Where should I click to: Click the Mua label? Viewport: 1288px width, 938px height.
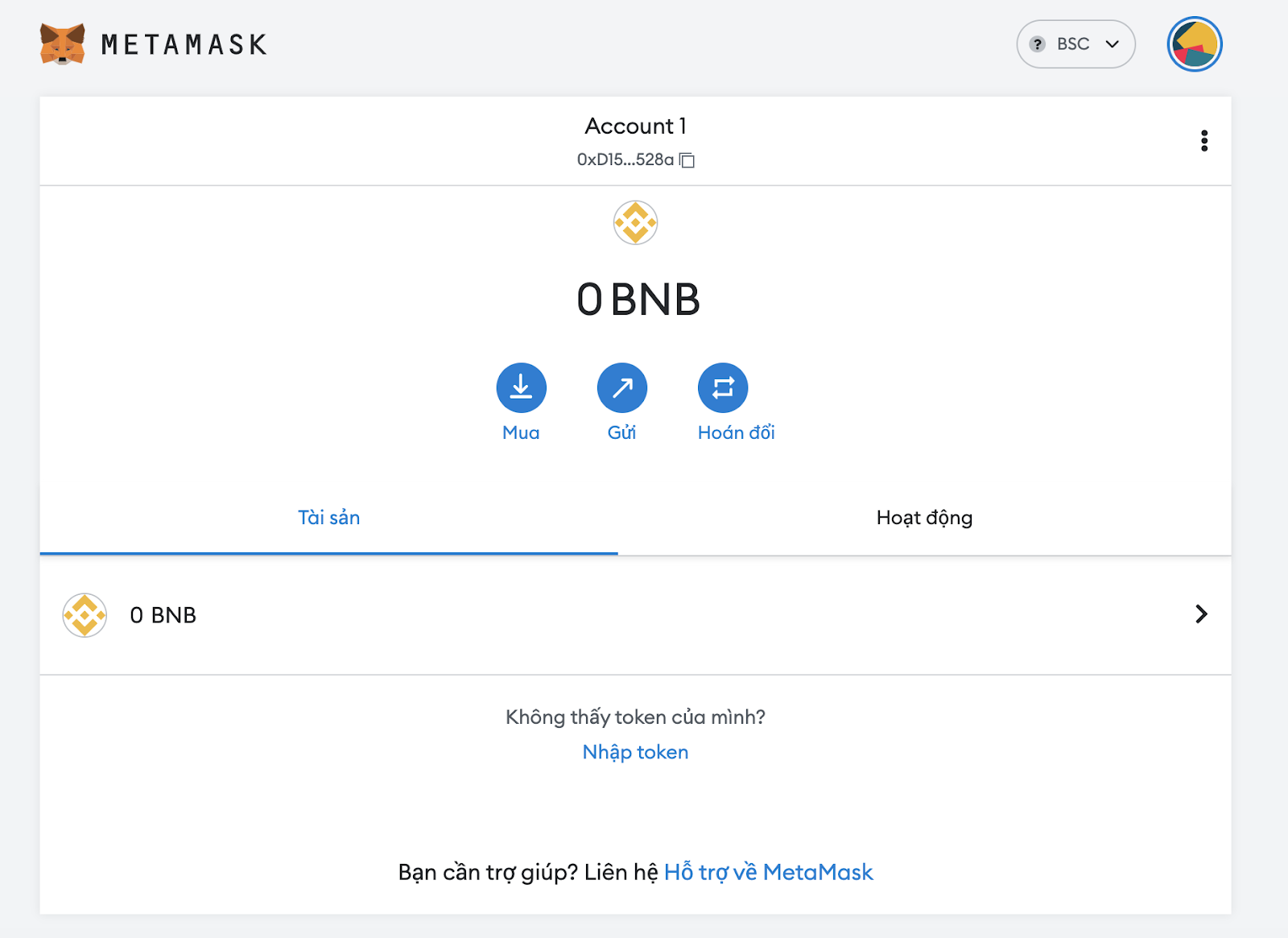522,432
